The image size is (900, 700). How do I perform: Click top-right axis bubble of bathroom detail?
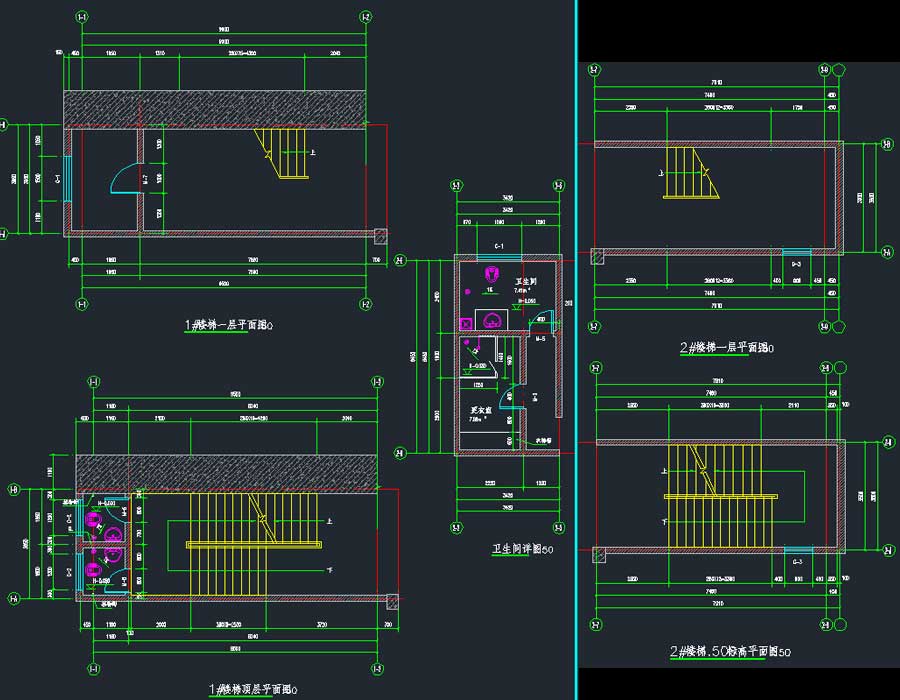pyautogui.click(x=558, y=185)
